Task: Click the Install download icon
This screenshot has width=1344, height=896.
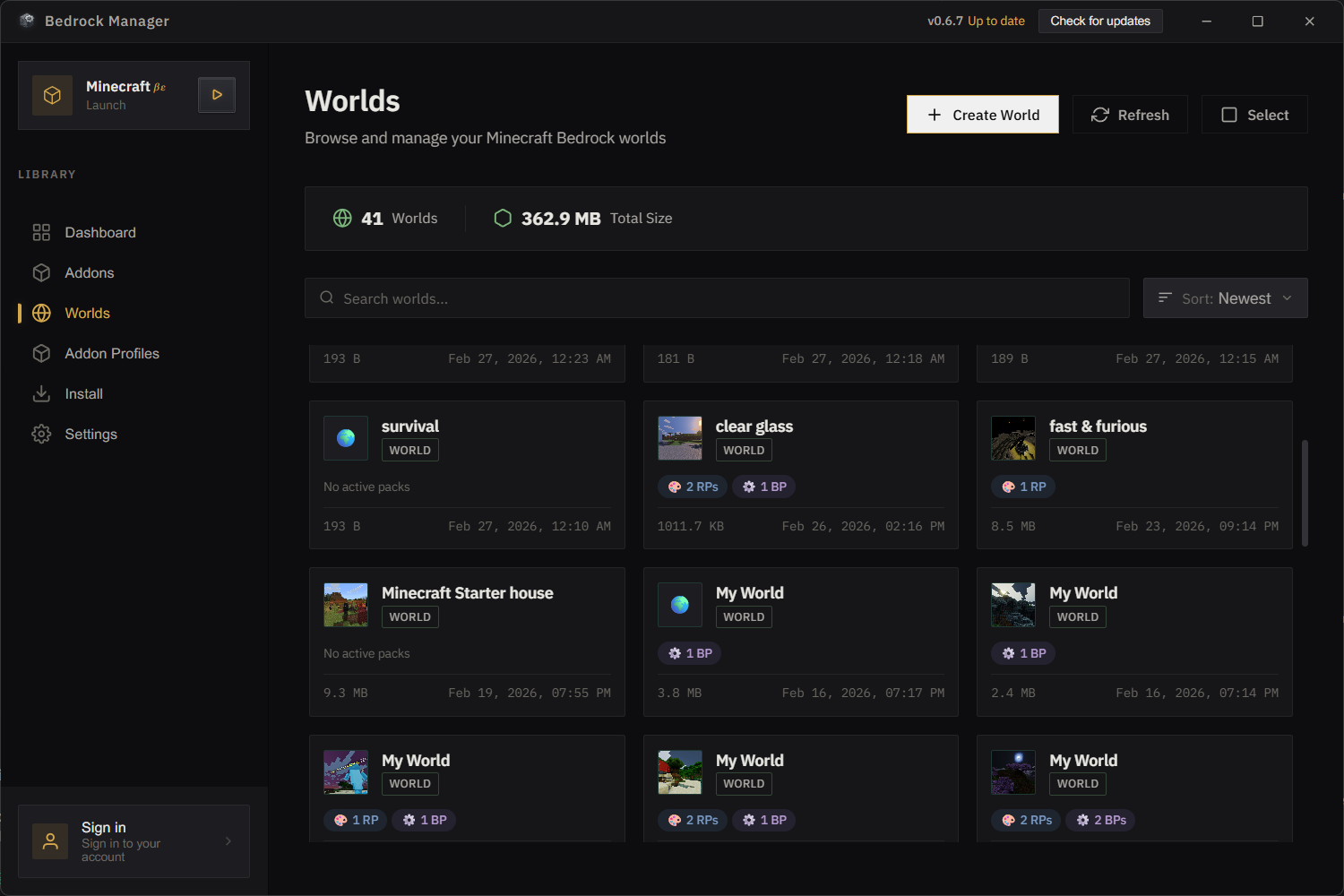Action: click(x=41, y=394)
